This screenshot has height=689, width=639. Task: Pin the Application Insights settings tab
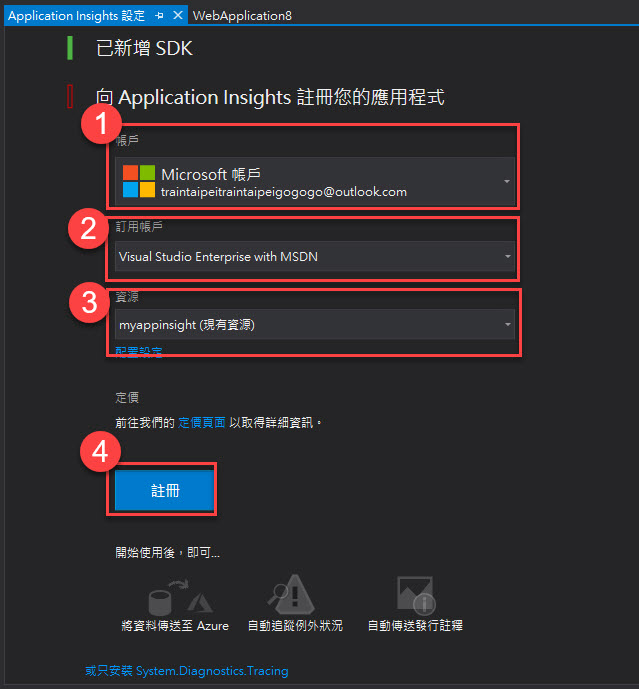[159, 16]
